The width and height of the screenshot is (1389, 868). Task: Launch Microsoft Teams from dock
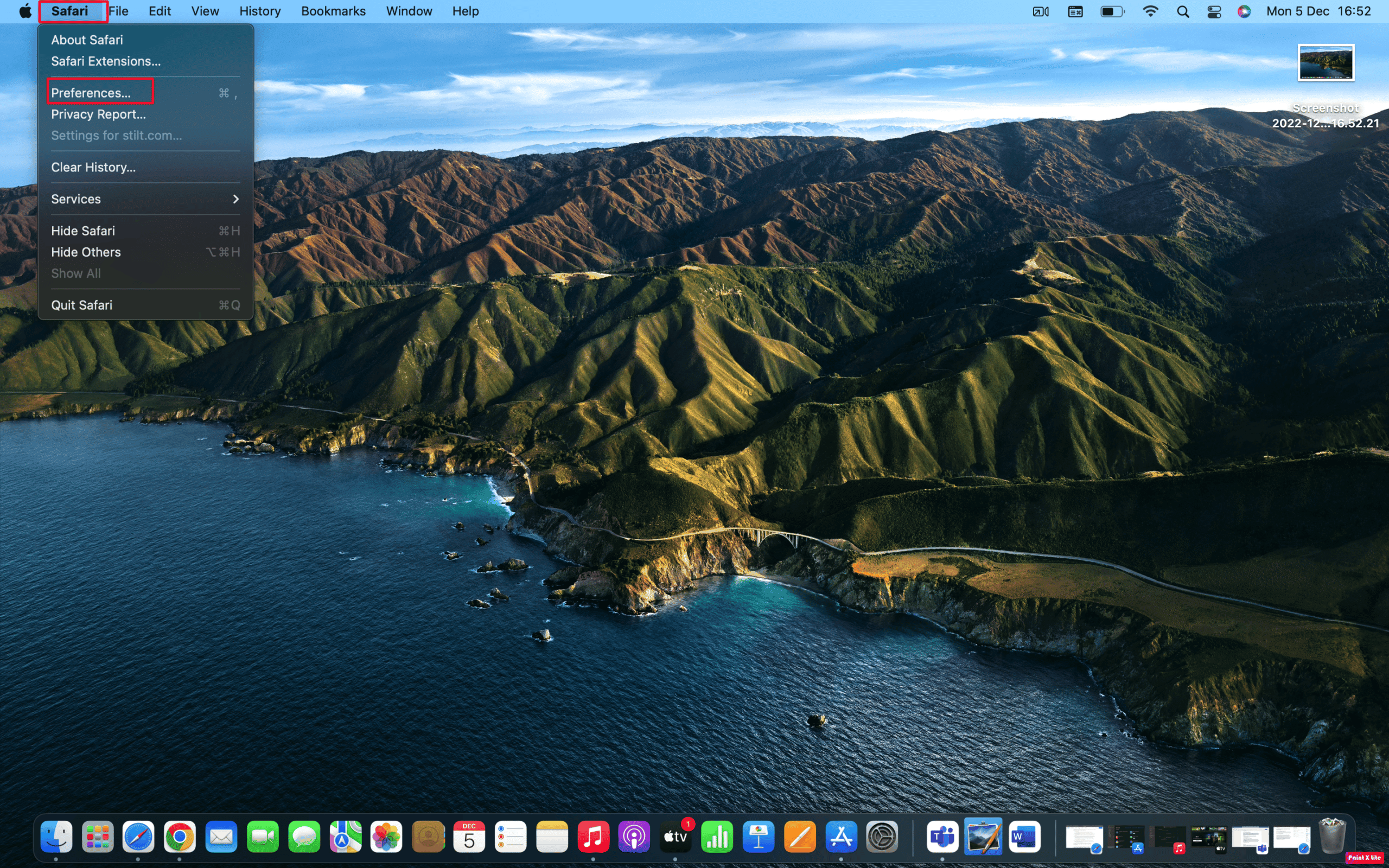tap(941, 838)
